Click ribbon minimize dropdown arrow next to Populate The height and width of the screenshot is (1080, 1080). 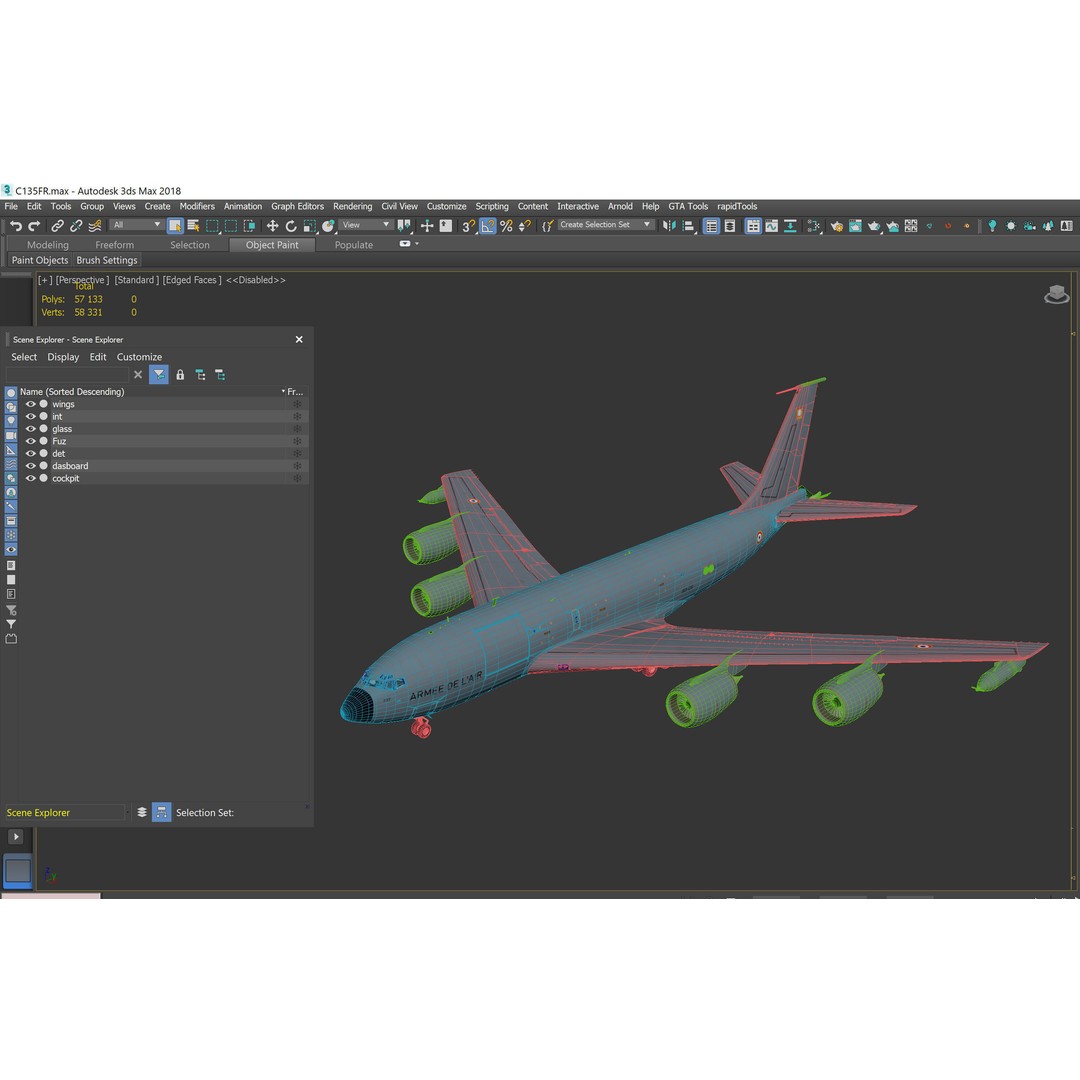click(x=417, y=244)
